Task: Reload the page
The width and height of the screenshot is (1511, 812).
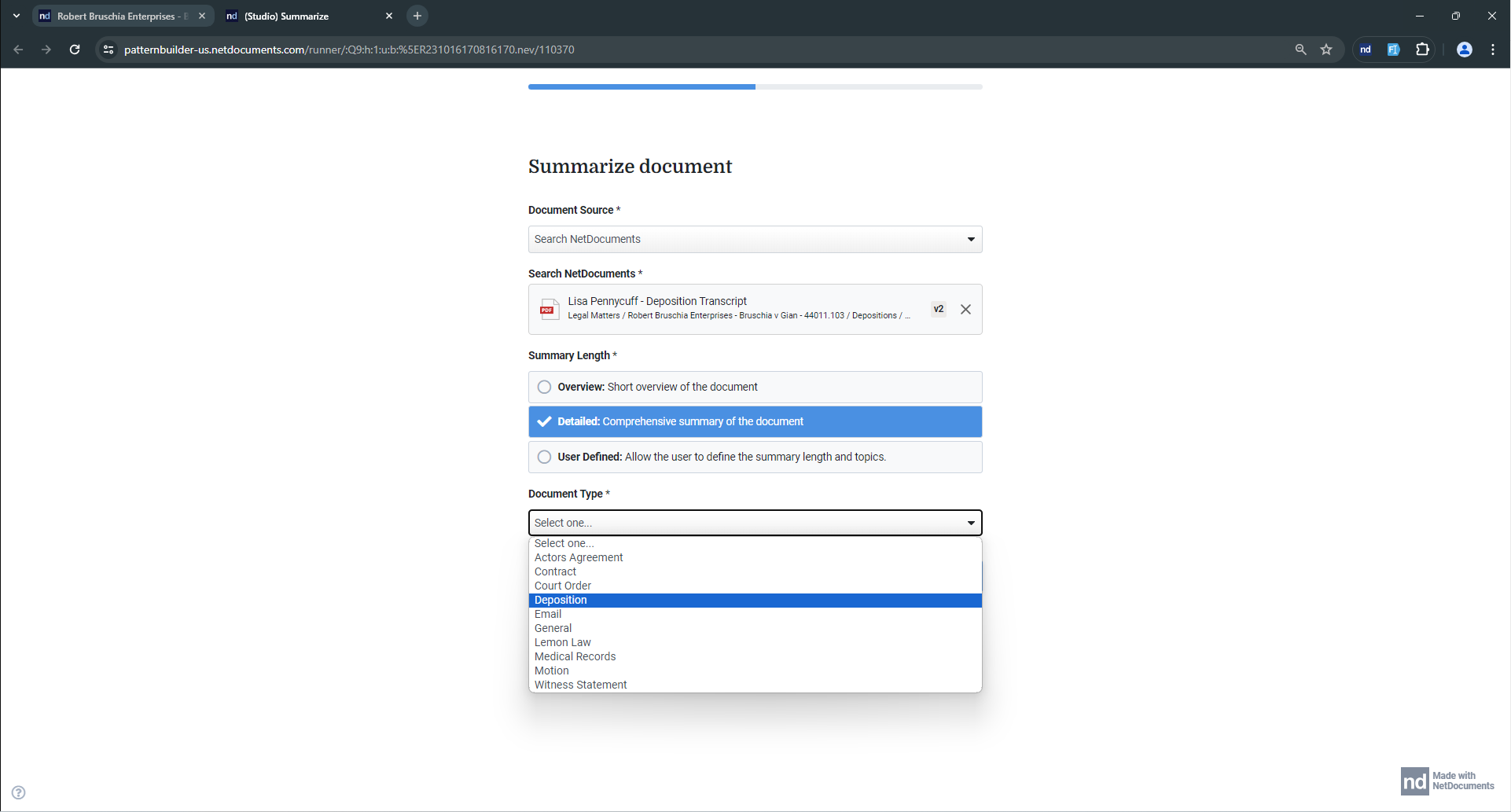Action: pyautogui.click(x=74, y=49)
